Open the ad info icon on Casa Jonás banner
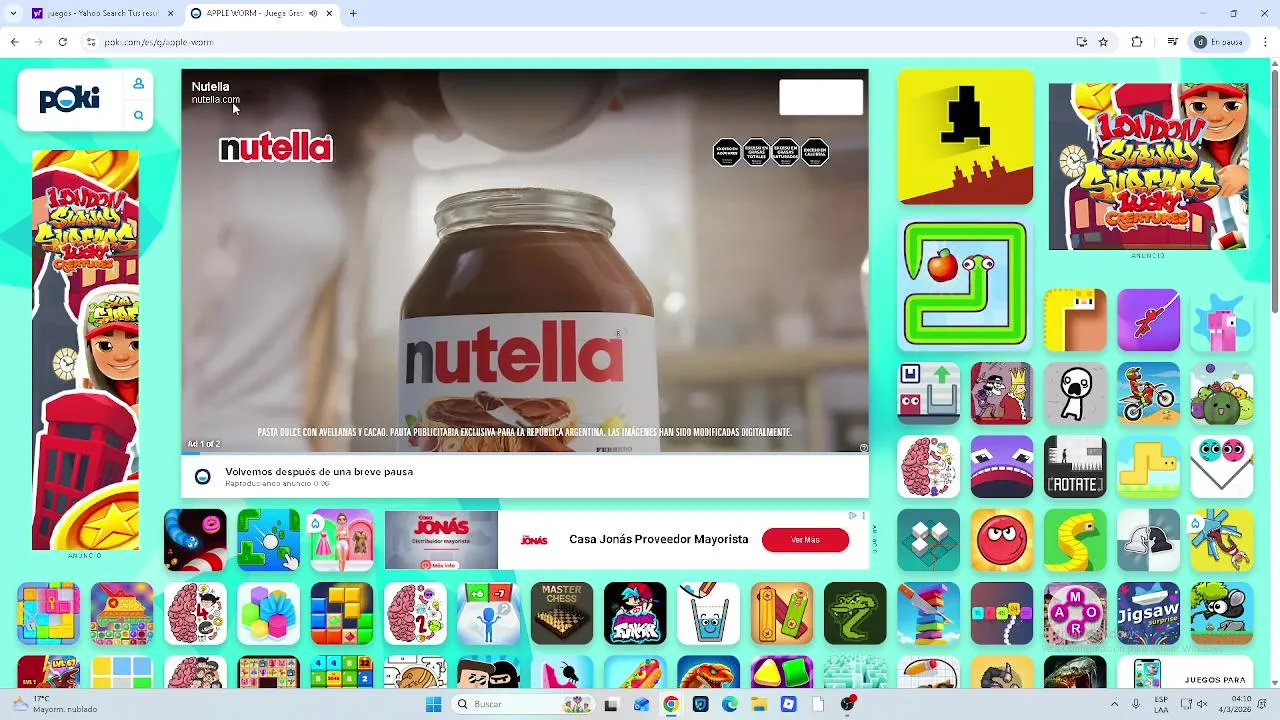 tap(852, 516)
